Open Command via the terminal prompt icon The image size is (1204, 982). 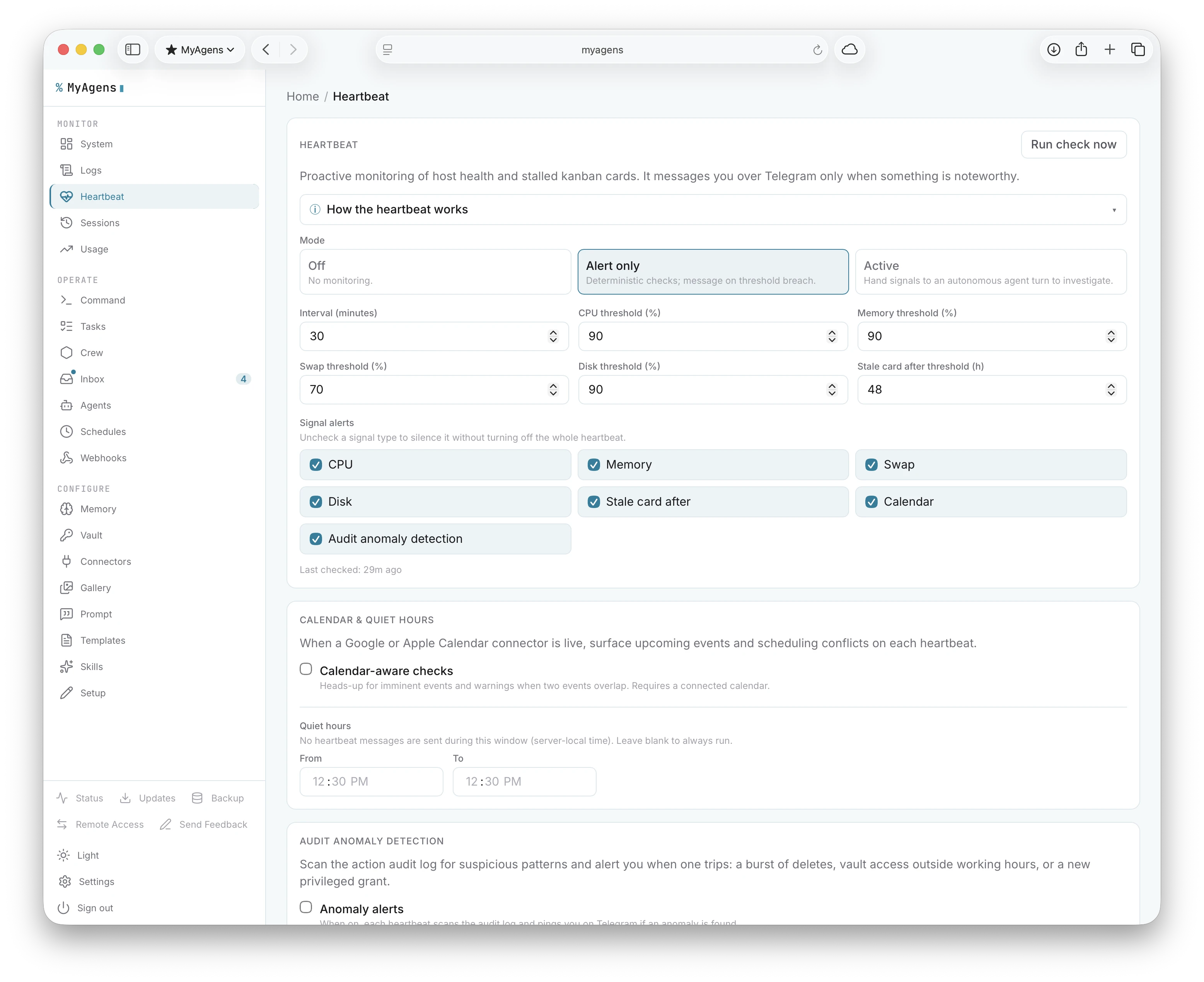tap(66, 300)
